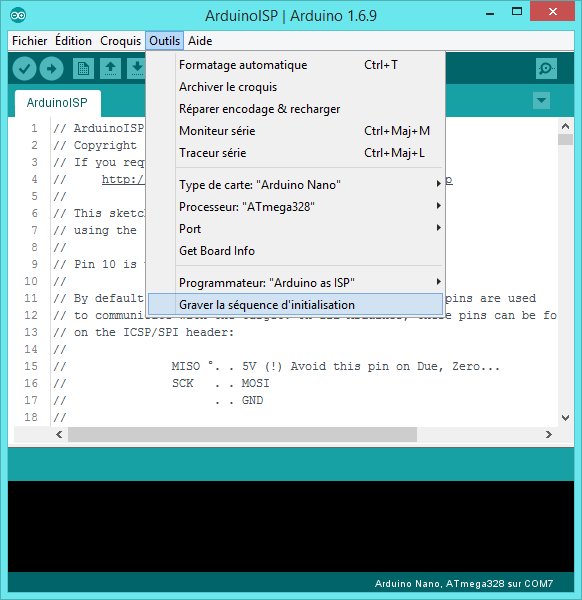
Task: Select Get Board Info
Action: [x=295, y=251]
